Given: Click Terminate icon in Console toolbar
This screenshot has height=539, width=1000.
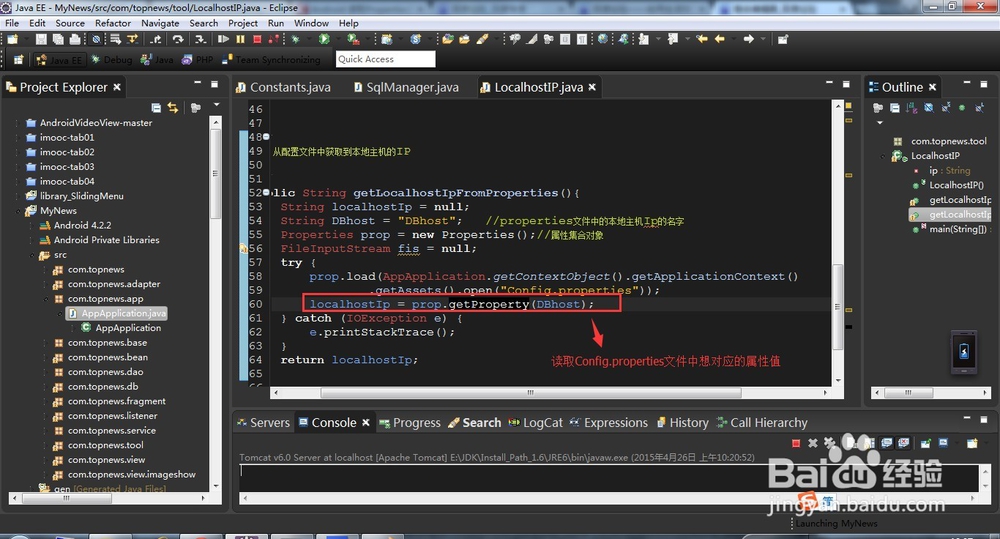Looking at the screenshot, I should click(x=796, y=443).
